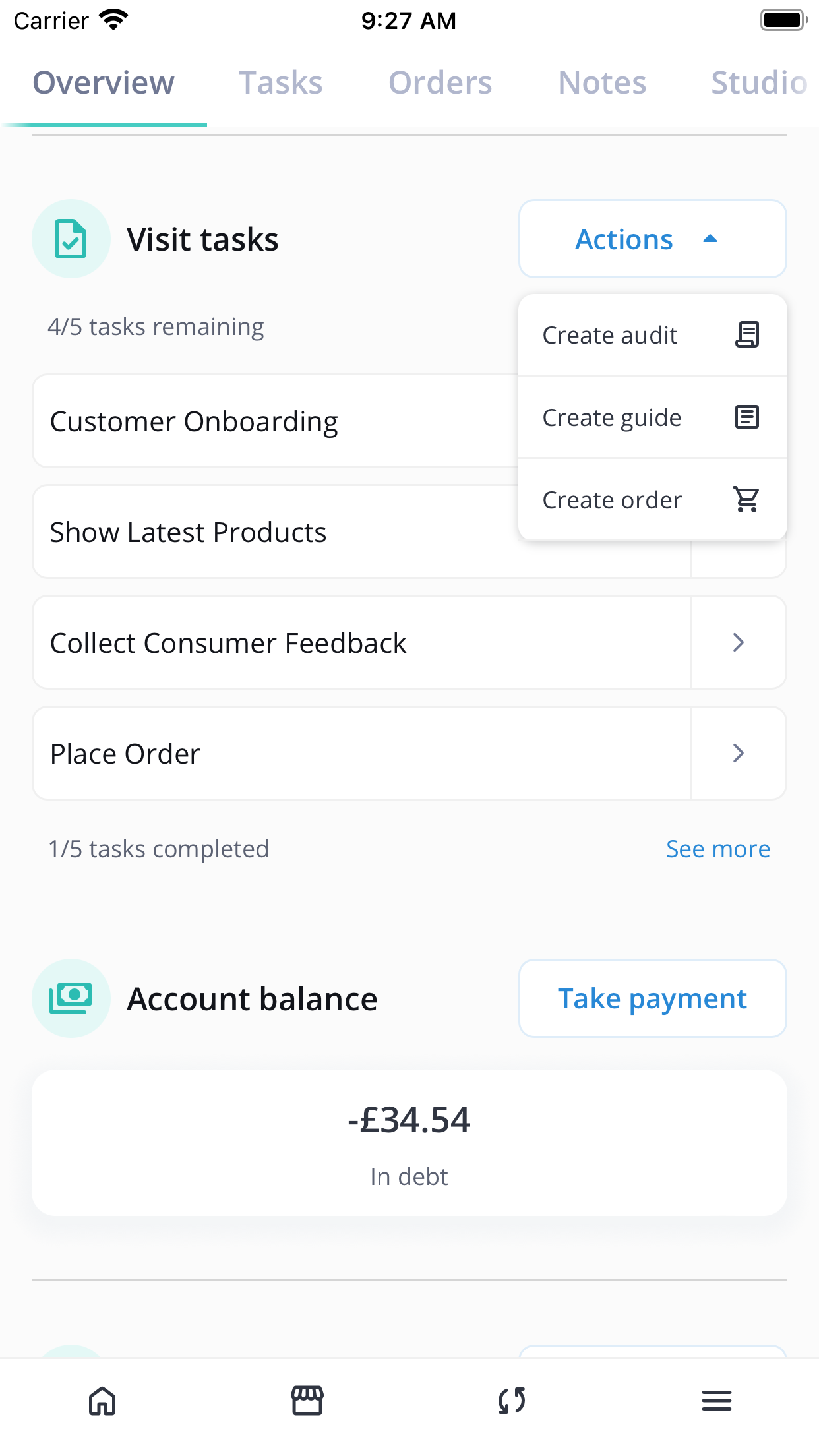This screenshot has width=819, height=1456.
Task: Open the Customer Onboarding task
Action: point(276,421)
